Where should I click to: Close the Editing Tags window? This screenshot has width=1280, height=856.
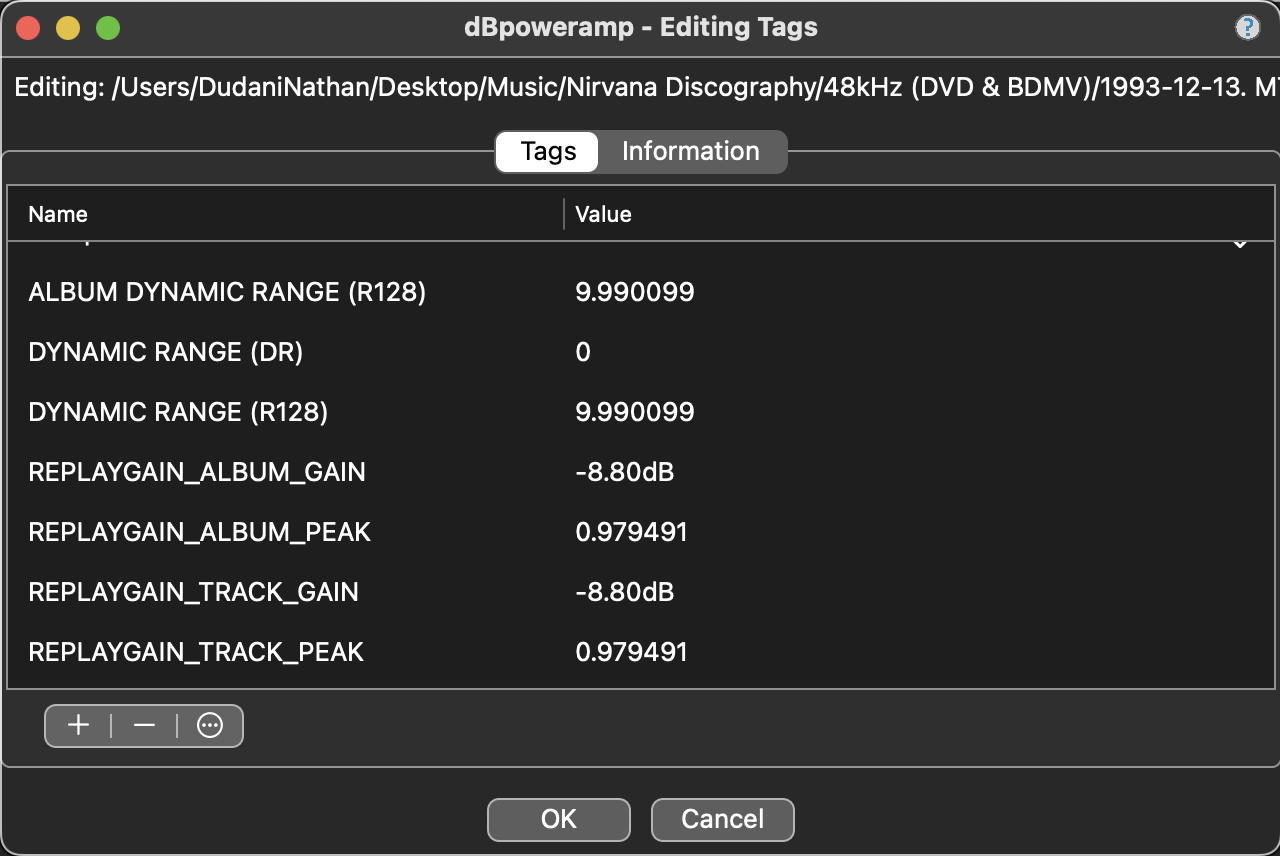tap(28, 28)
